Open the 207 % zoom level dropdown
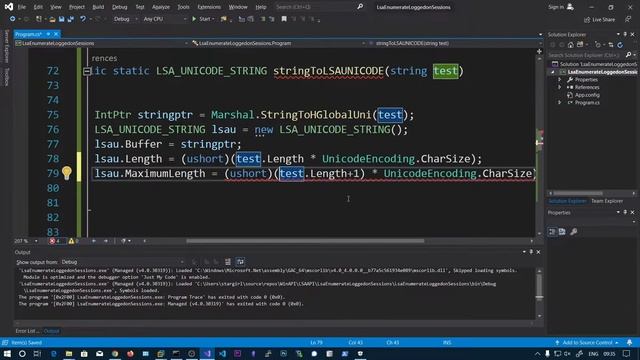640x360 pixels. coord(36,241)
